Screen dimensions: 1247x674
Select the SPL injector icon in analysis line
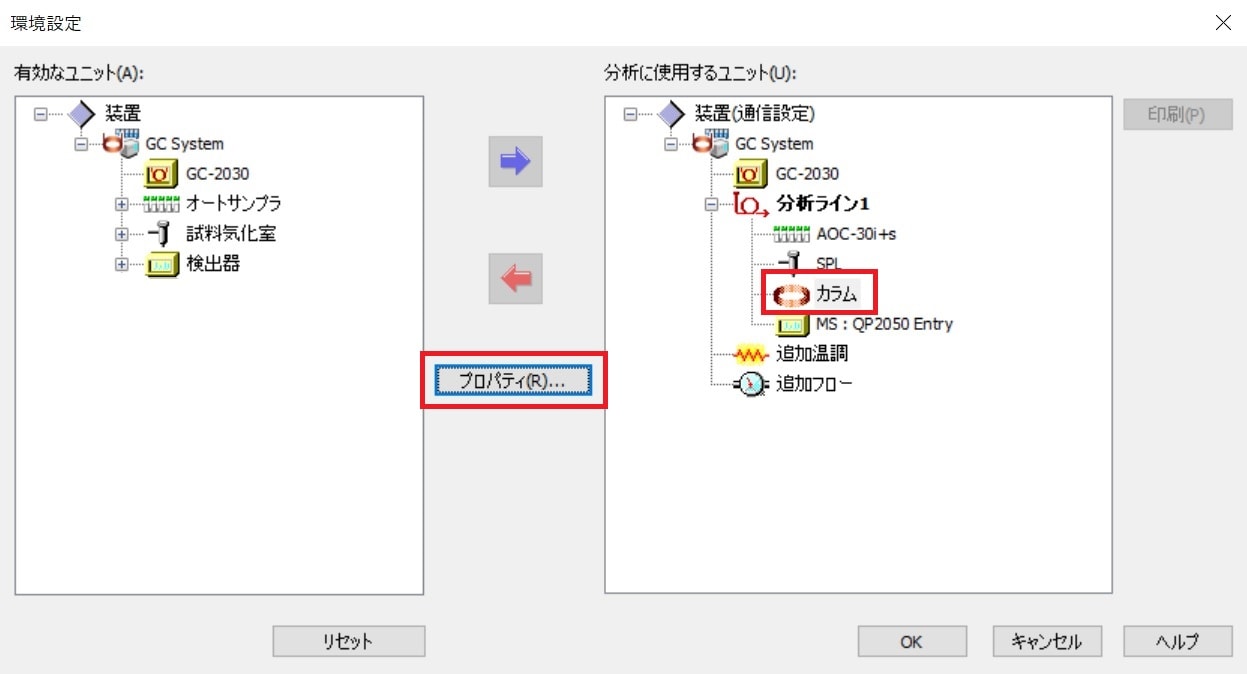(792, 264)
